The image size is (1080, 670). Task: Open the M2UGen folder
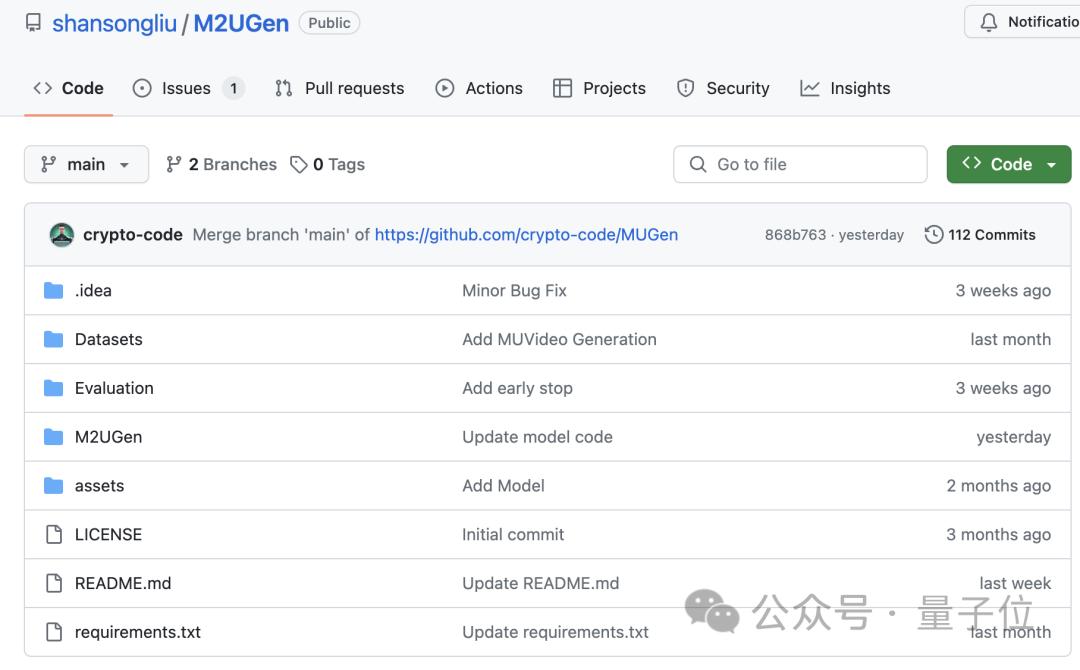[108, 437]
